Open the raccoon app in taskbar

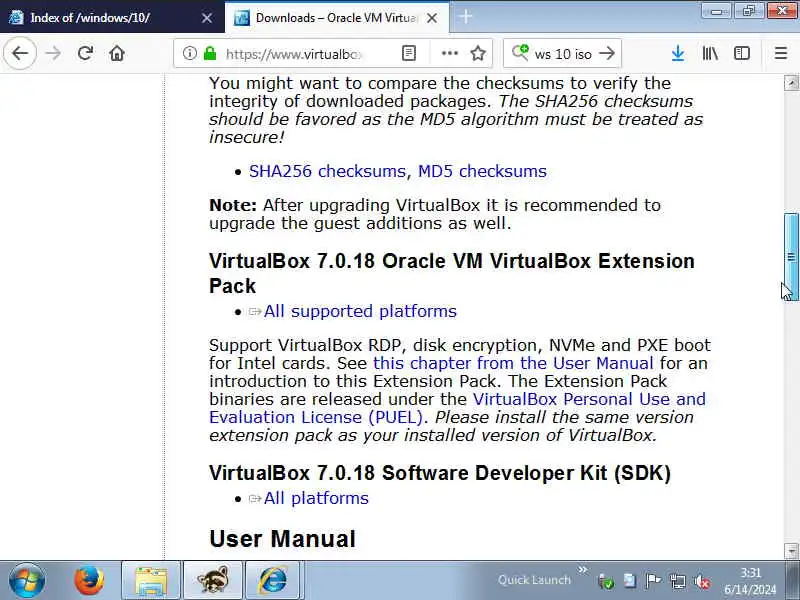213,580
